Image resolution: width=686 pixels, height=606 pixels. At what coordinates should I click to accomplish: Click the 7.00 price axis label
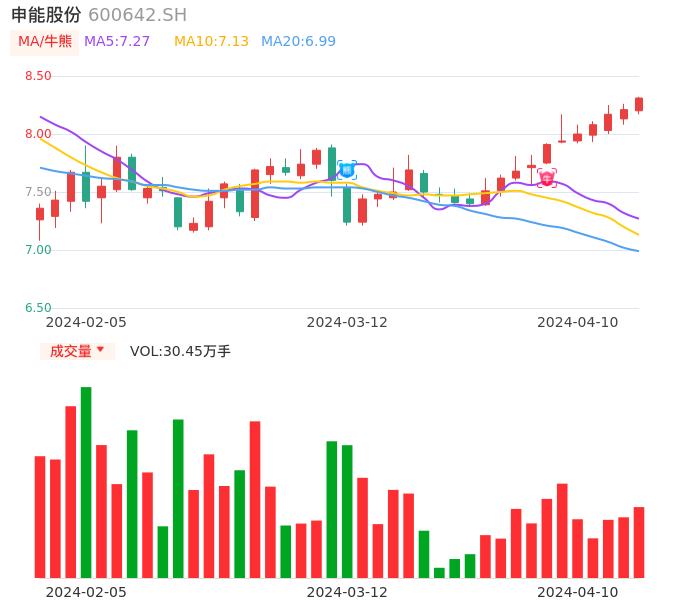point(38,250)
